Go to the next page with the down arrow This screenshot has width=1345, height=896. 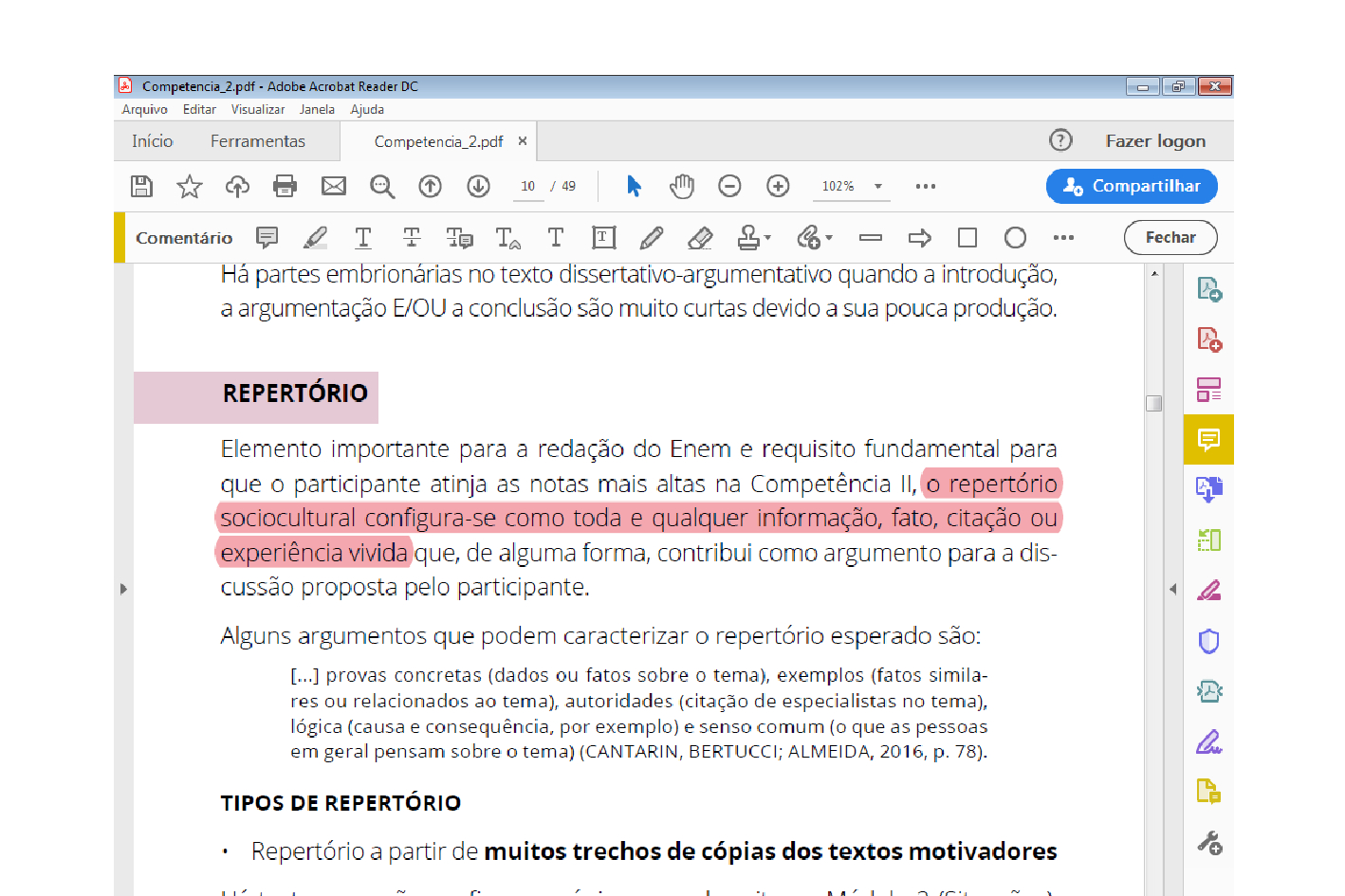click(x=479, y=186)
